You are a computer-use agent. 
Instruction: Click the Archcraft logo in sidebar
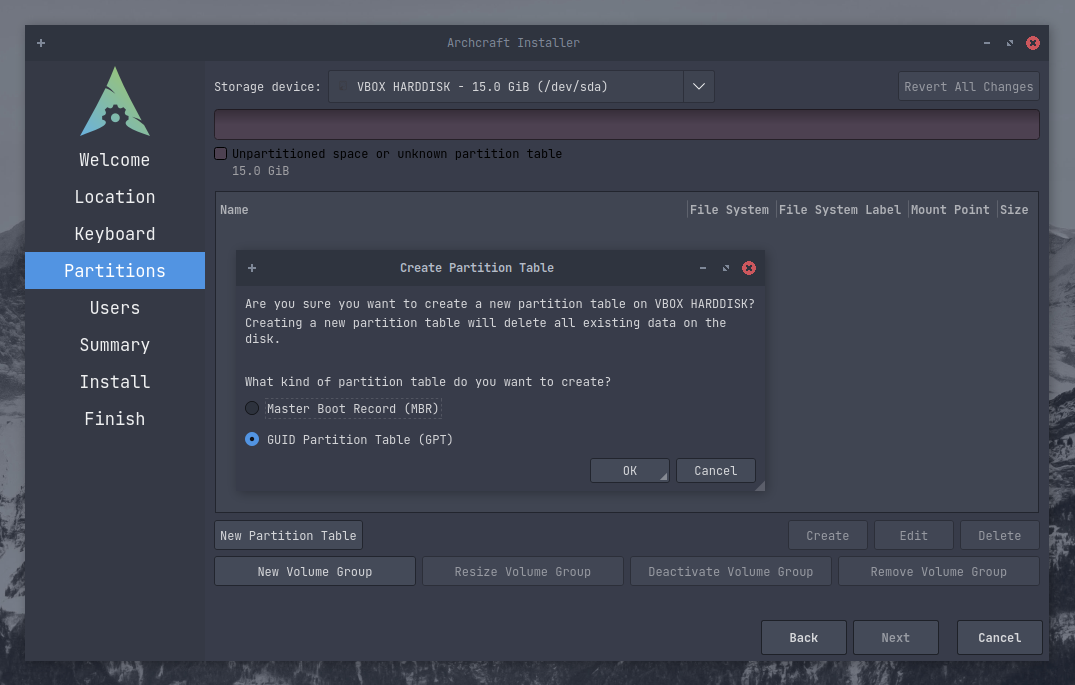coord(115,101)
